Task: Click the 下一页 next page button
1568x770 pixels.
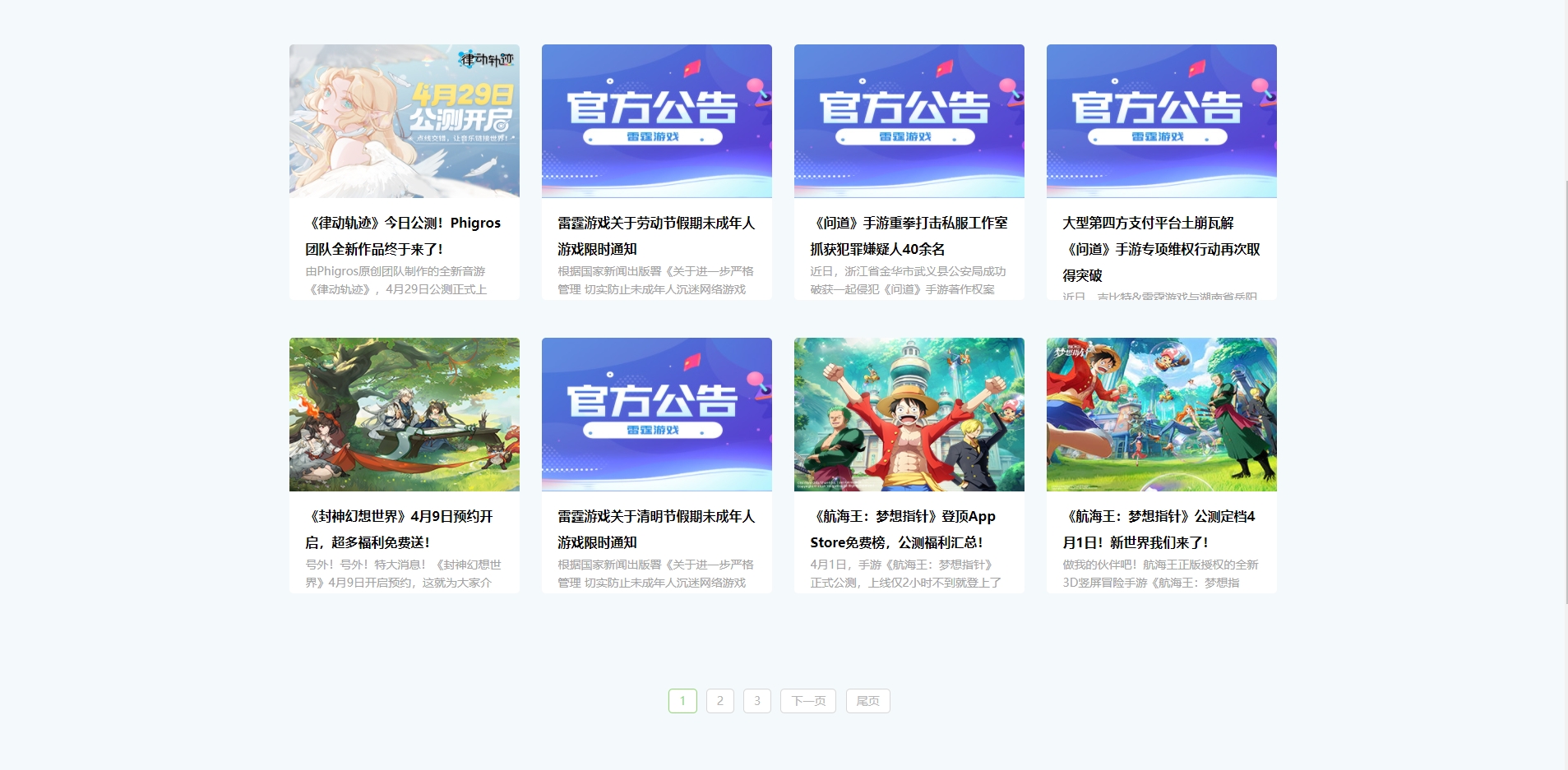Action: (x=808, y=701)
